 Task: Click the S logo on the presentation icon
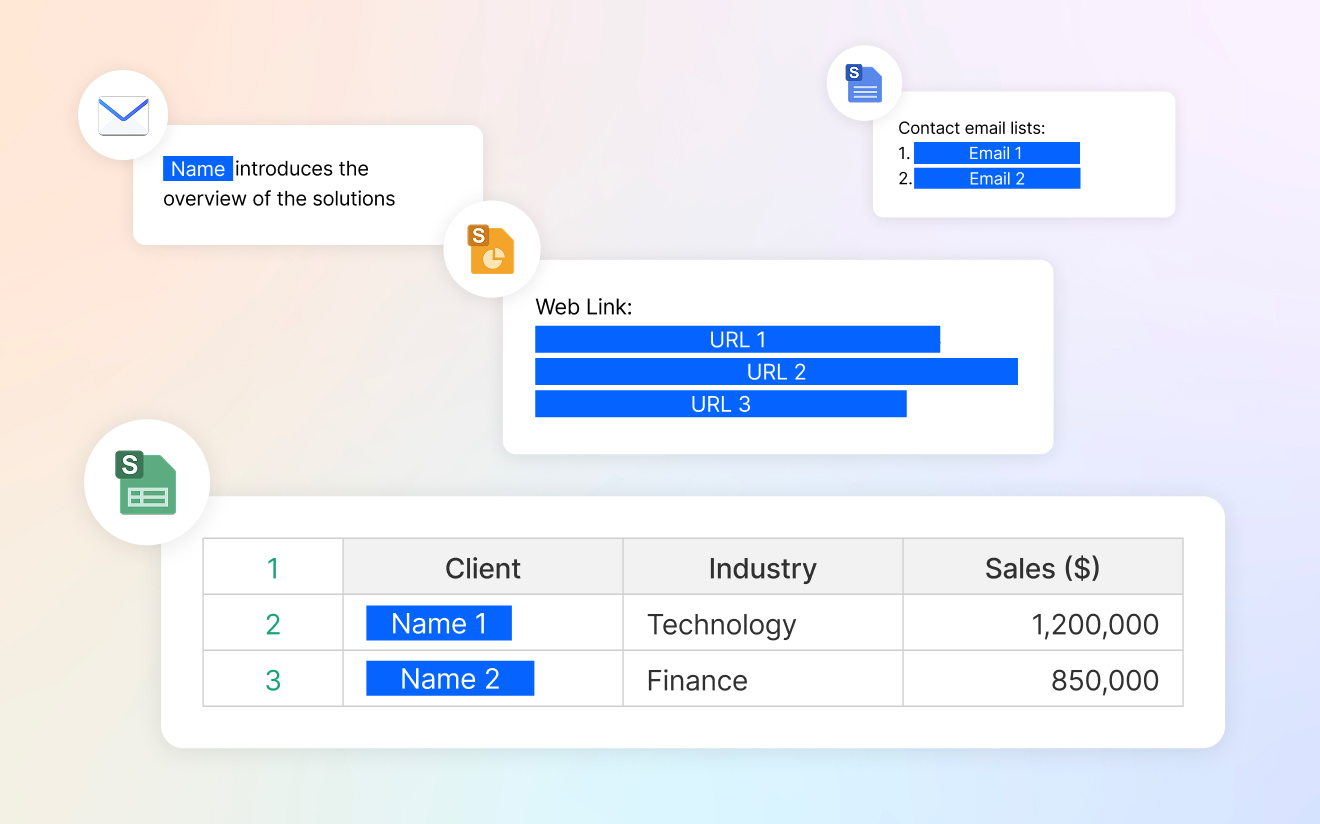477,234
